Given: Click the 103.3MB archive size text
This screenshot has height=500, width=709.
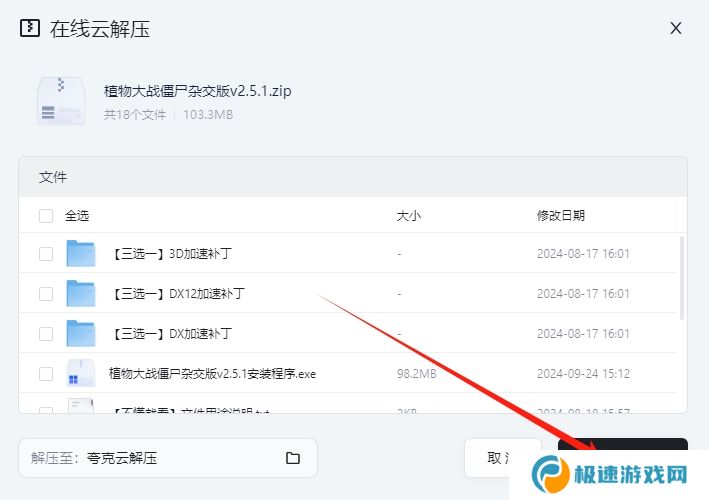Looking at the screenshot, I should point(208,115).
